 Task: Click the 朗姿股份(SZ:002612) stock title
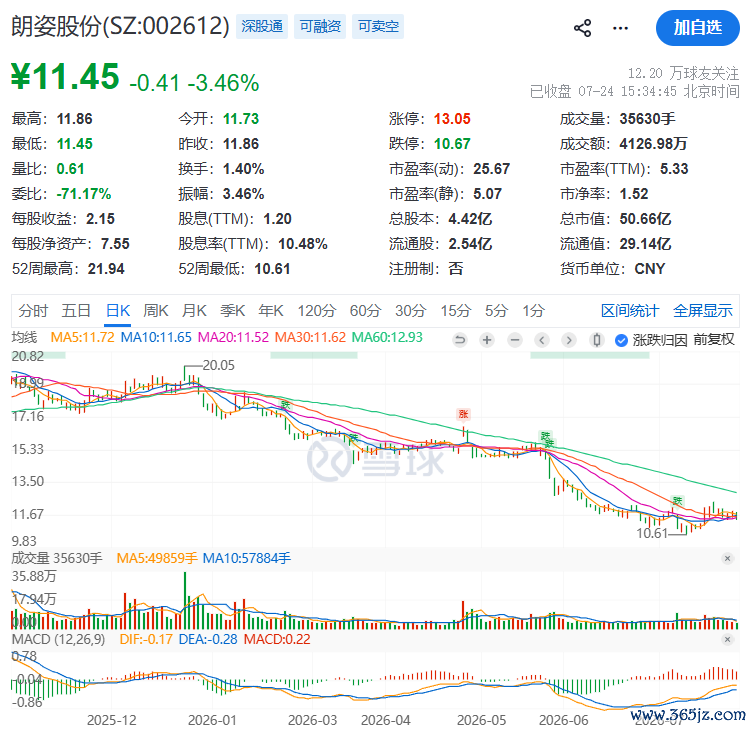[x=121, y=26]
